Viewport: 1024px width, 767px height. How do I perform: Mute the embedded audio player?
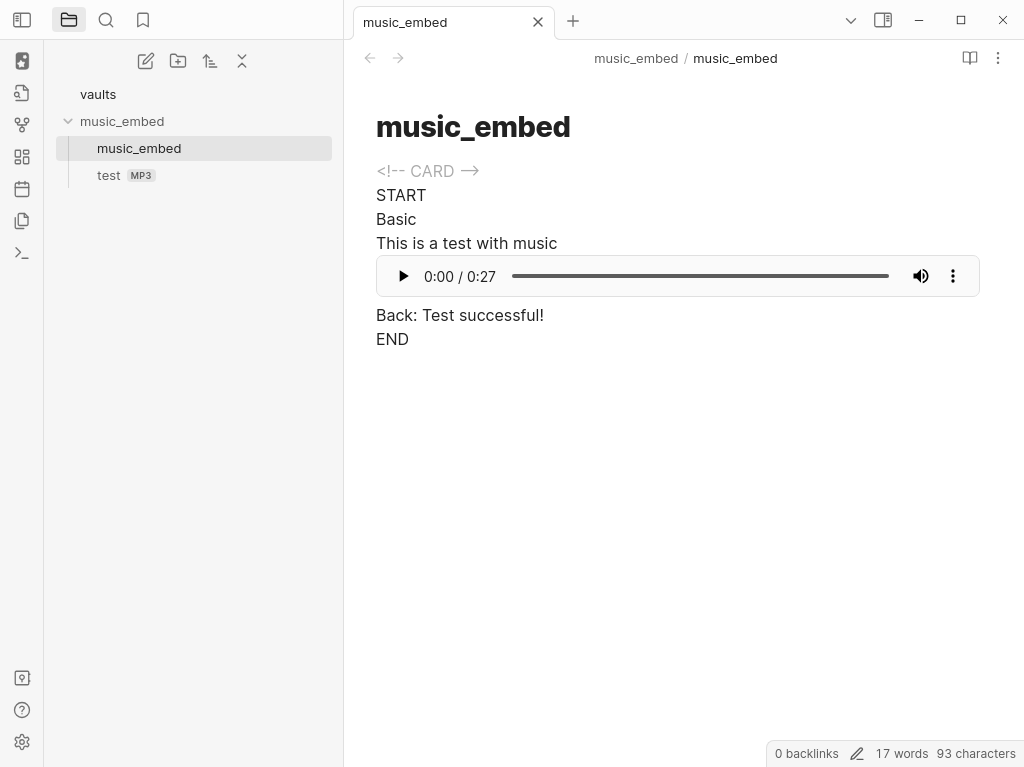pos(921,276)
